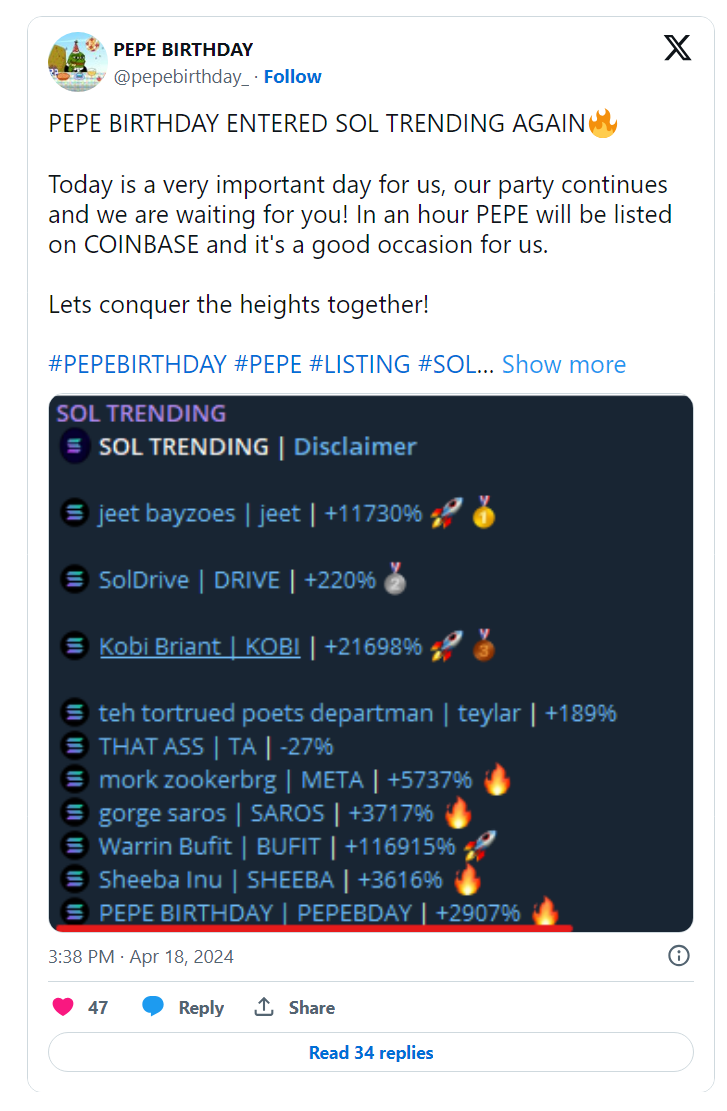Click Solana icon beside SolDrive row

[74, 580]
